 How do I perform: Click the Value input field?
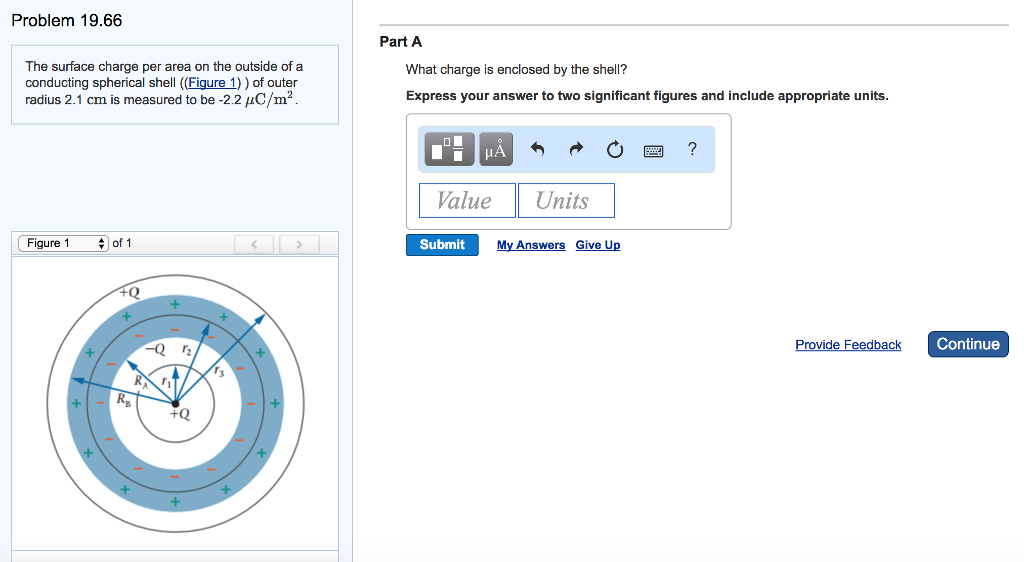[x=467, y=200]
